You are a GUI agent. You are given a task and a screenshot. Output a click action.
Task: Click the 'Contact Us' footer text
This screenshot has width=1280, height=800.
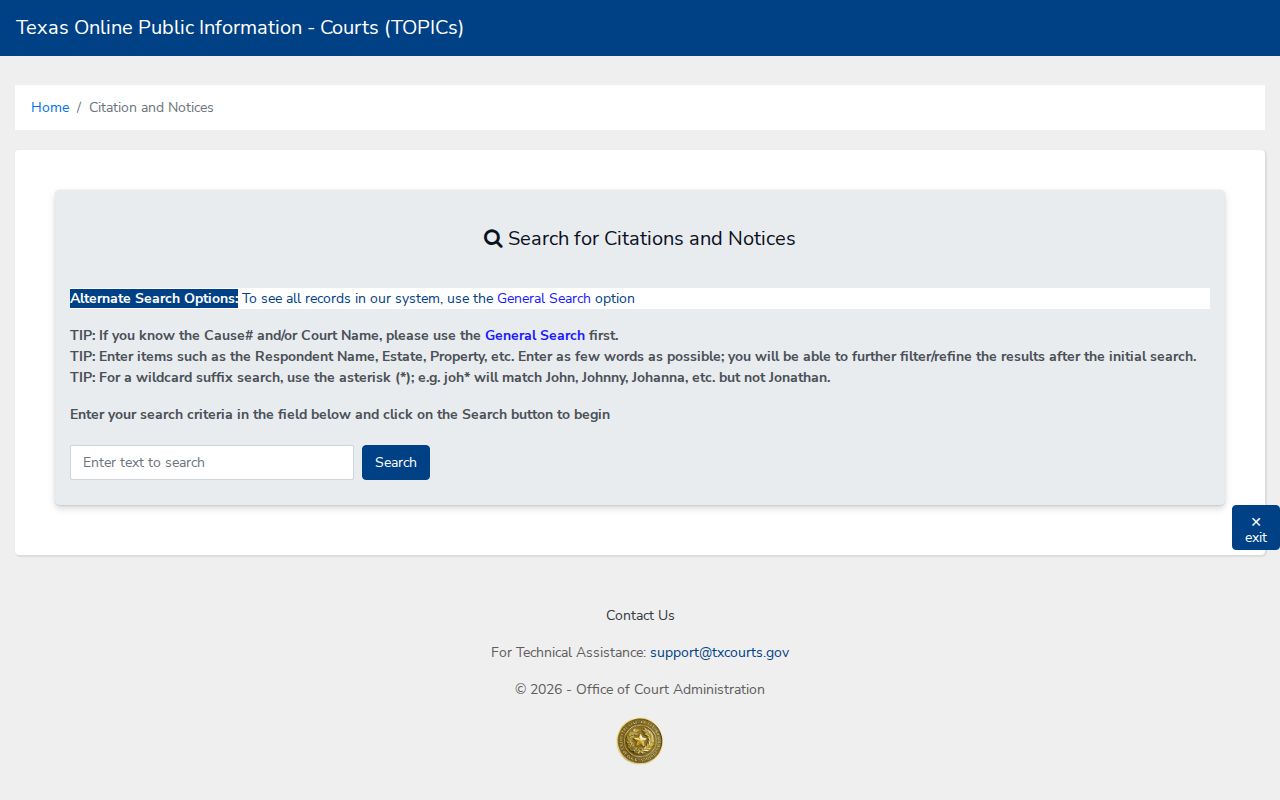(x=640, y=615)
